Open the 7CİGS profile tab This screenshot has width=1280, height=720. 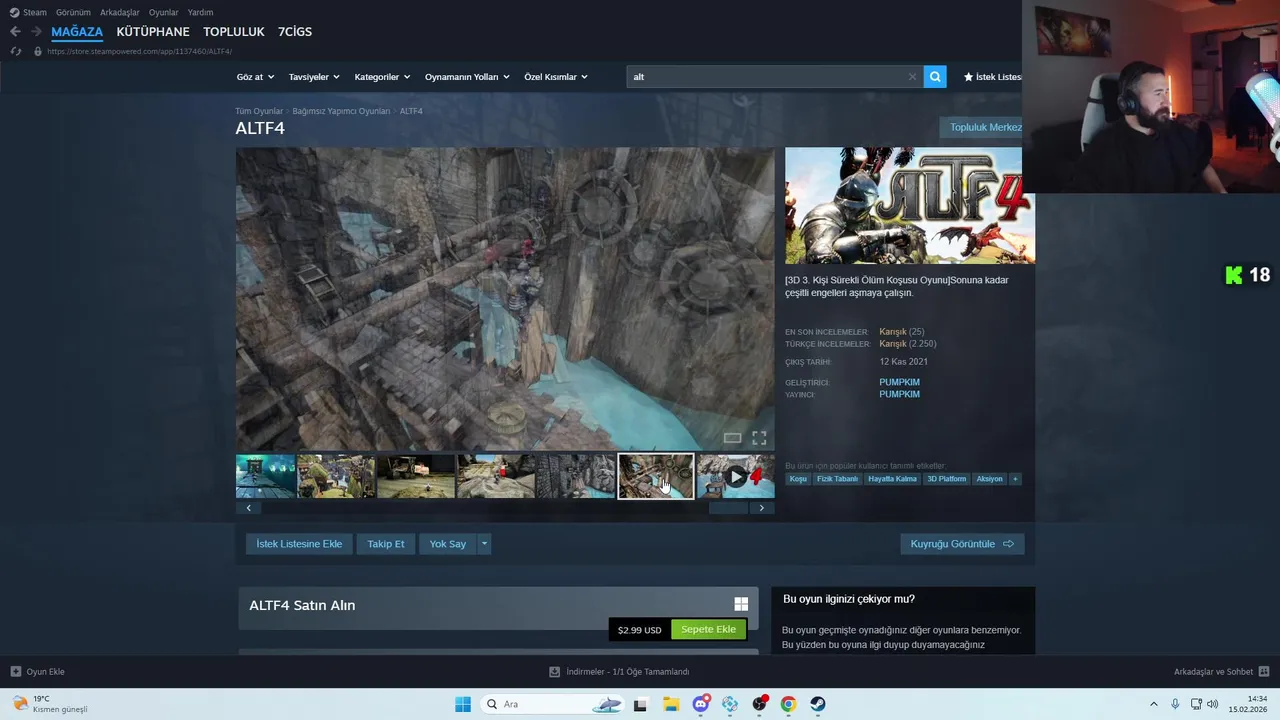point(295,32)
